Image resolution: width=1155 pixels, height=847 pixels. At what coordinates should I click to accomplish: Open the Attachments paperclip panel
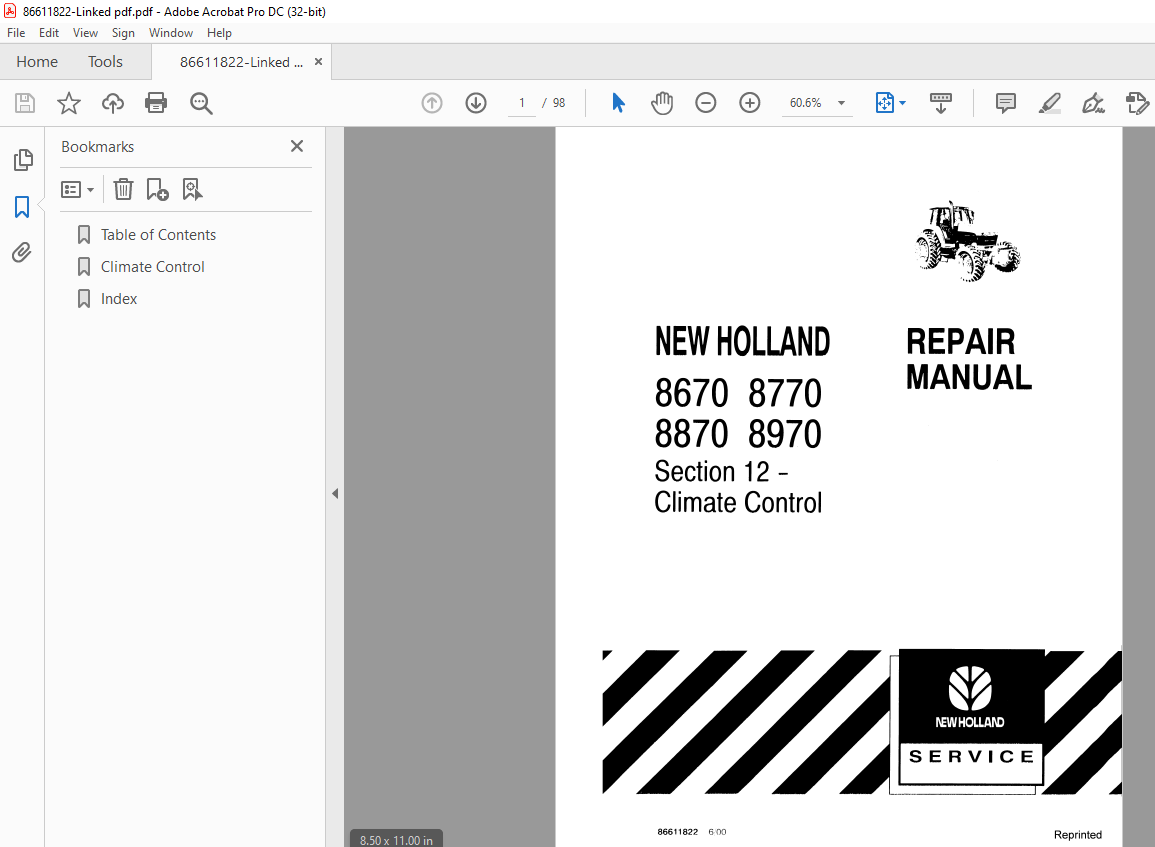22,253
